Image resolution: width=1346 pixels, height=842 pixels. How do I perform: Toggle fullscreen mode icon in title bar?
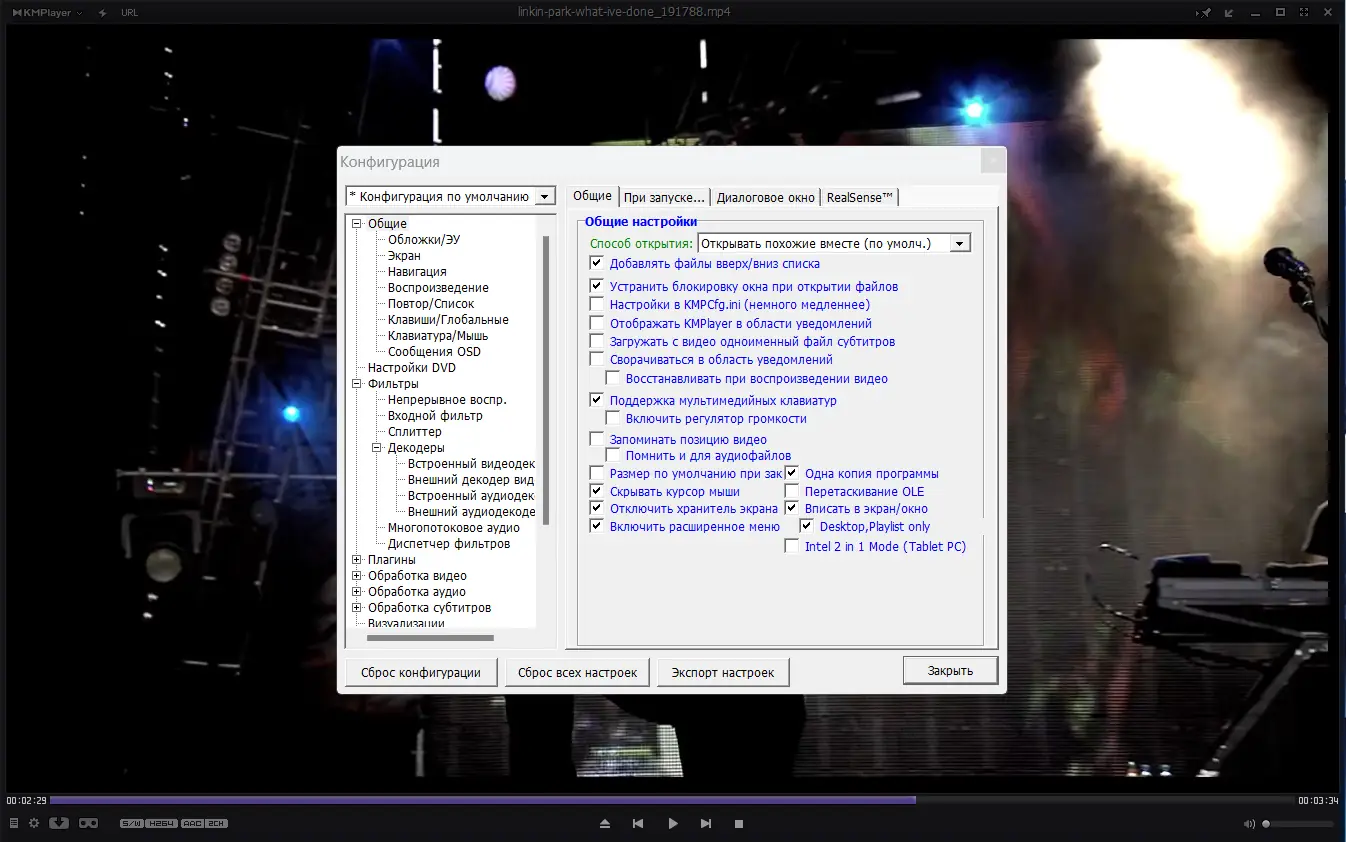click(x=1305, y=13)
